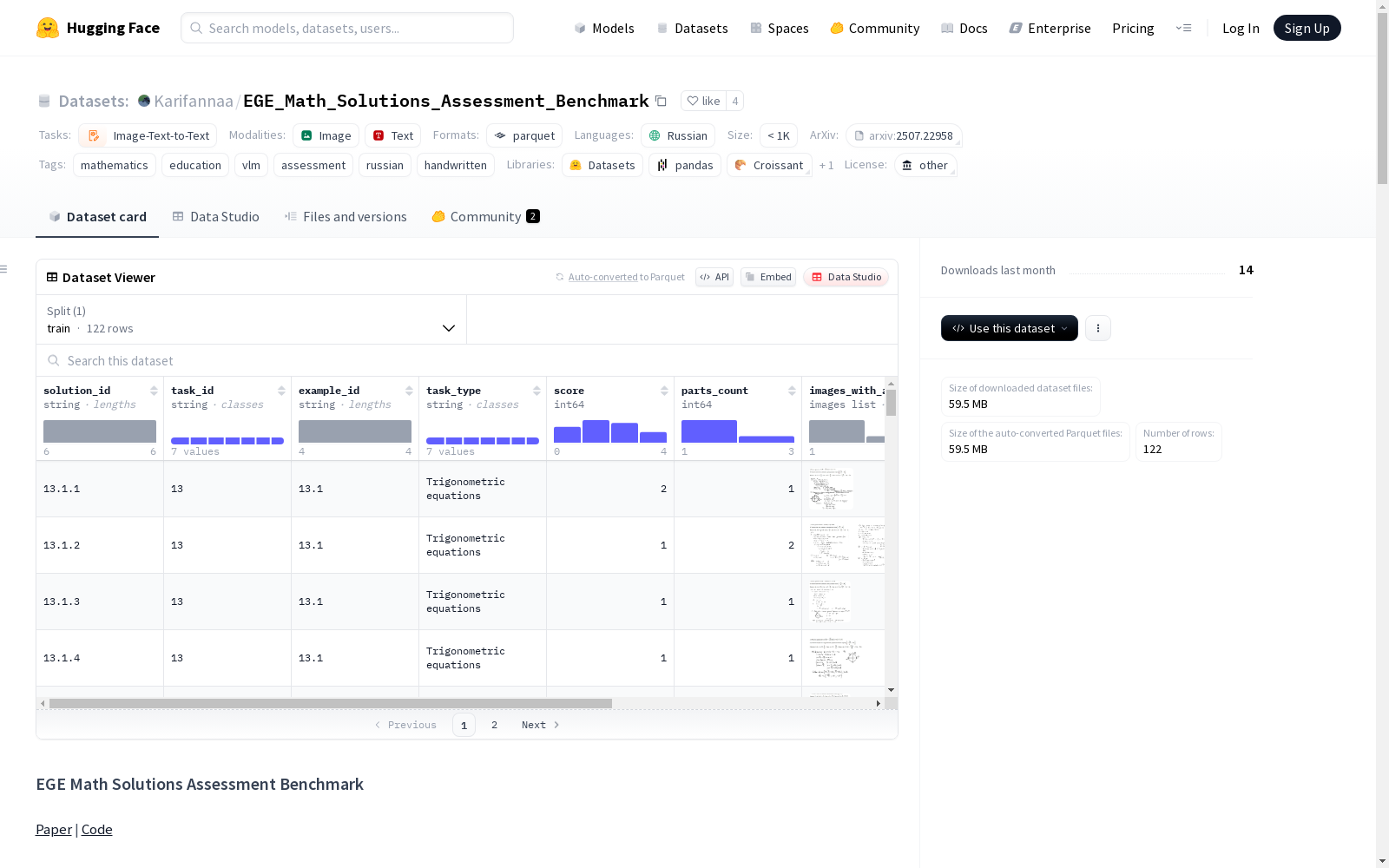Sort by task_id column arrows
This screenshot has width=1389, height=868.
click(281, 391)
